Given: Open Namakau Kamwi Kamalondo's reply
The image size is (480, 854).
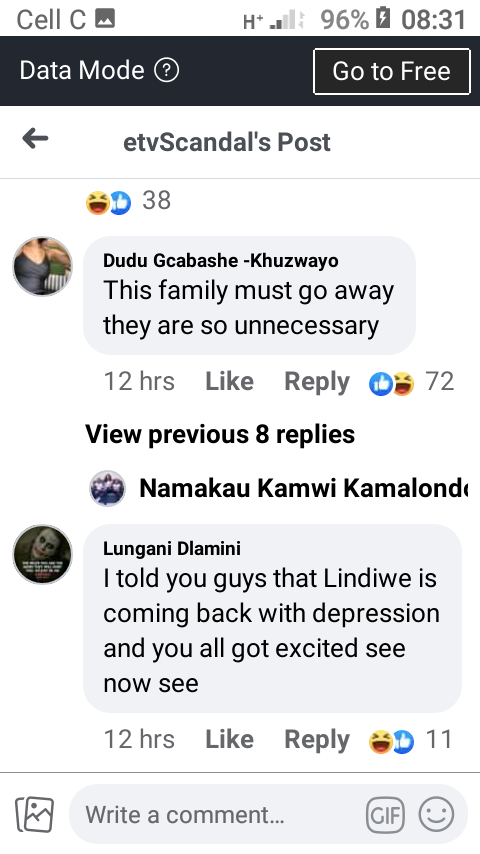Looking at the screenshot, I should point(278,488).
